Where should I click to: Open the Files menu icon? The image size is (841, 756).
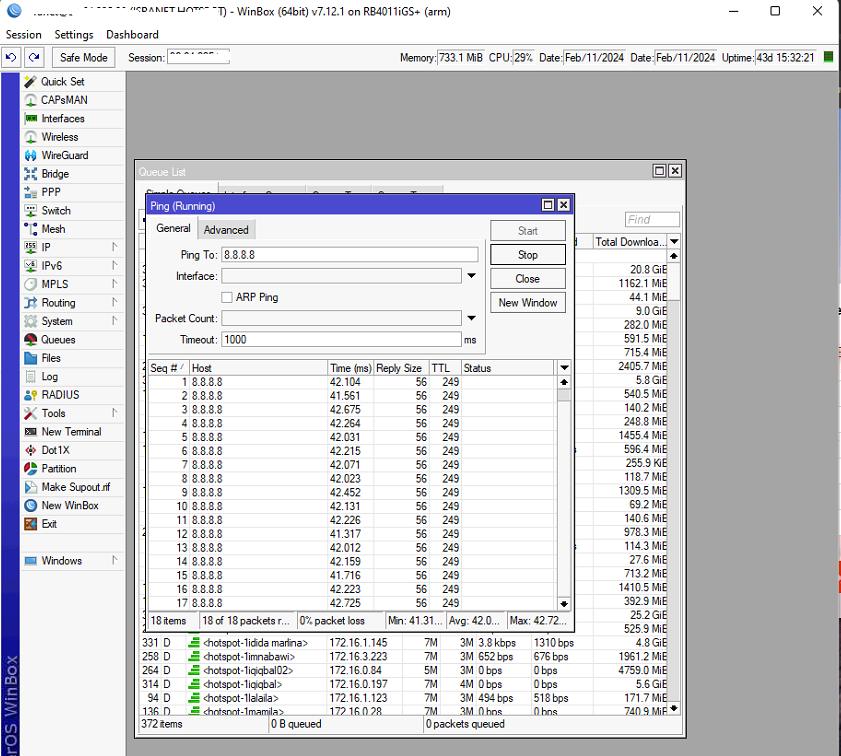(31, 358)
